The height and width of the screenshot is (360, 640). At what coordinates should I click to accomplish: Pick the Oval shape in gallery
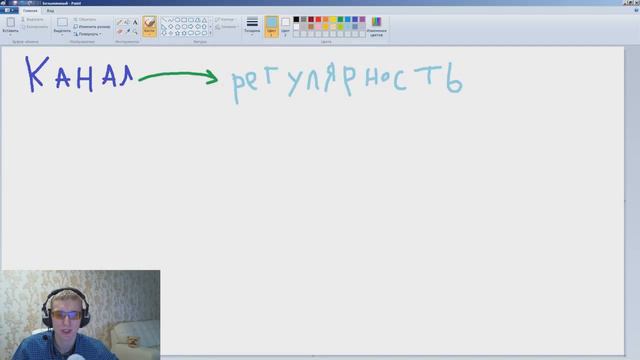(x=177, y=20)
